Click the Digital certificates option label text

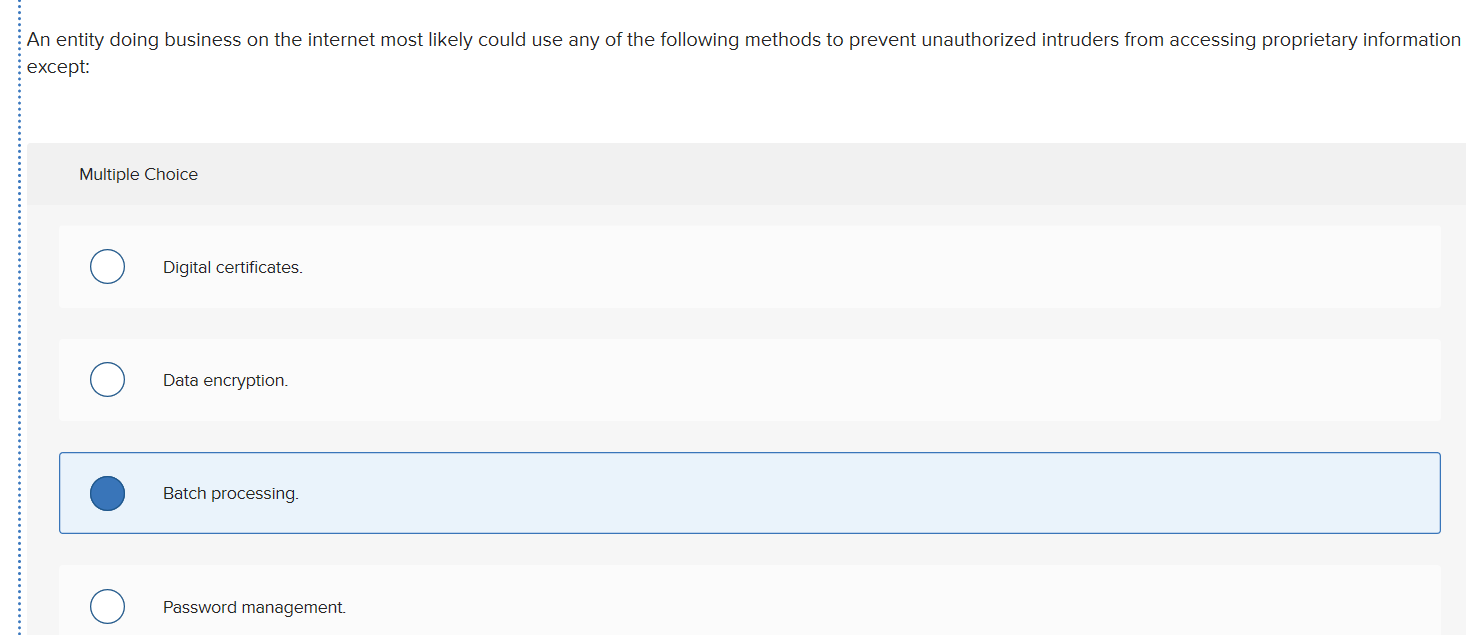pyautogui.click(x=233, y=266)
